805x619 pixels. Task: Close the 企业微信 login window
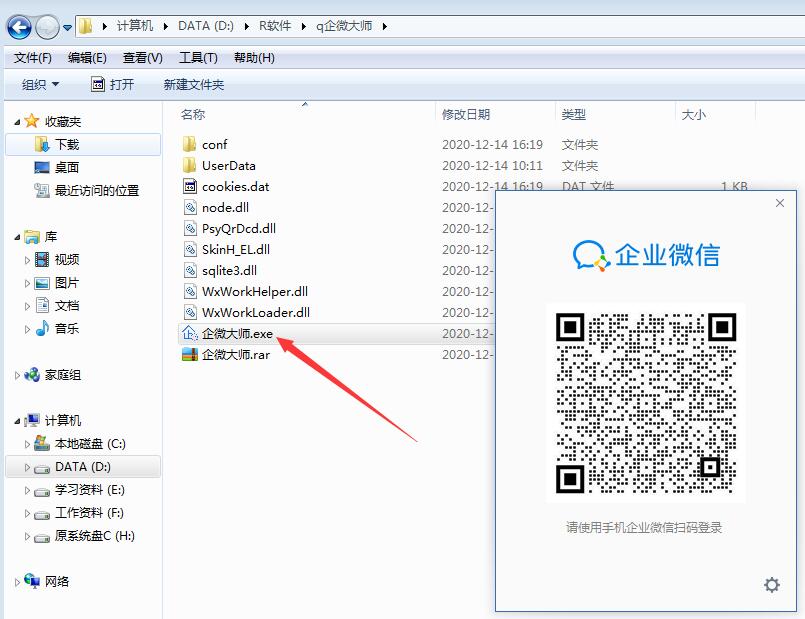pos(780,203)
